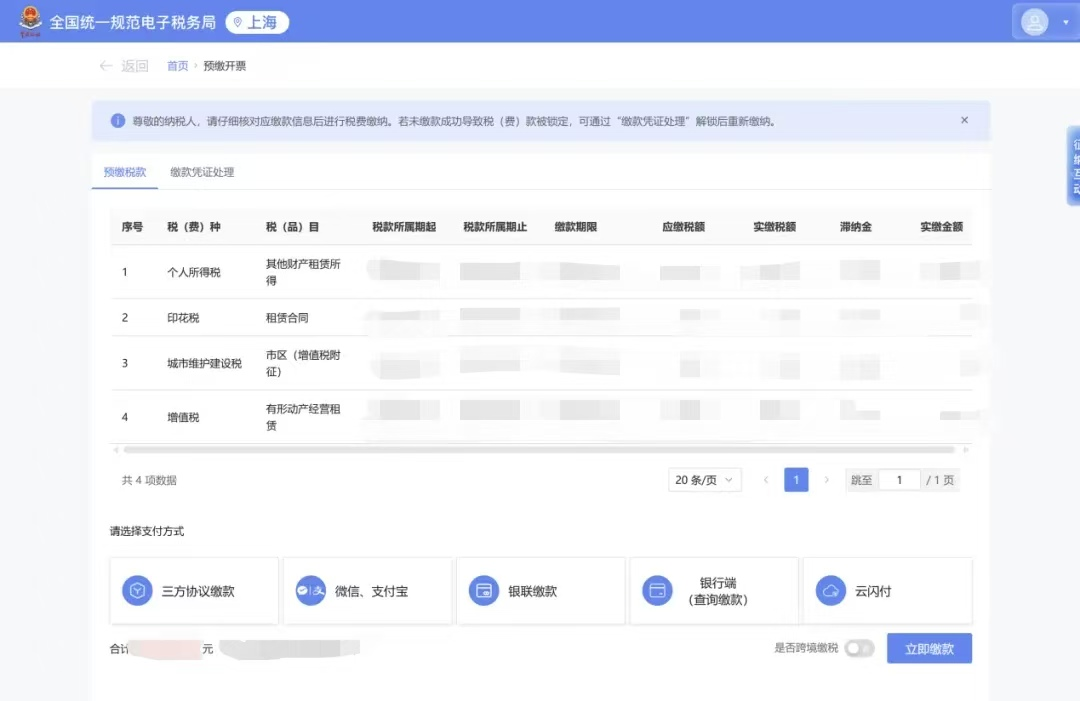
Task: Open the 20 条/页 page size dropdown
Action: point(704,480)
